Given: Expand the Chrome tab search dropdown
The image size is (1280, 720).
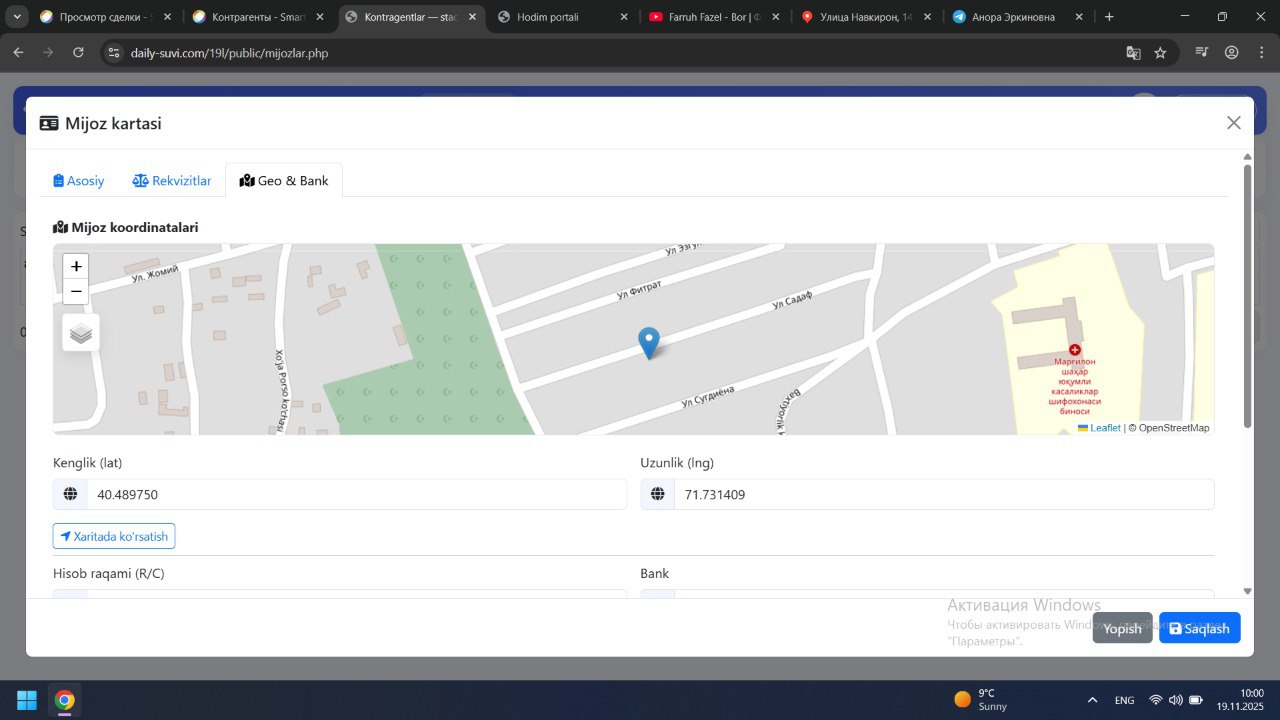Looking at the screenshot, I should click(17, 17).
